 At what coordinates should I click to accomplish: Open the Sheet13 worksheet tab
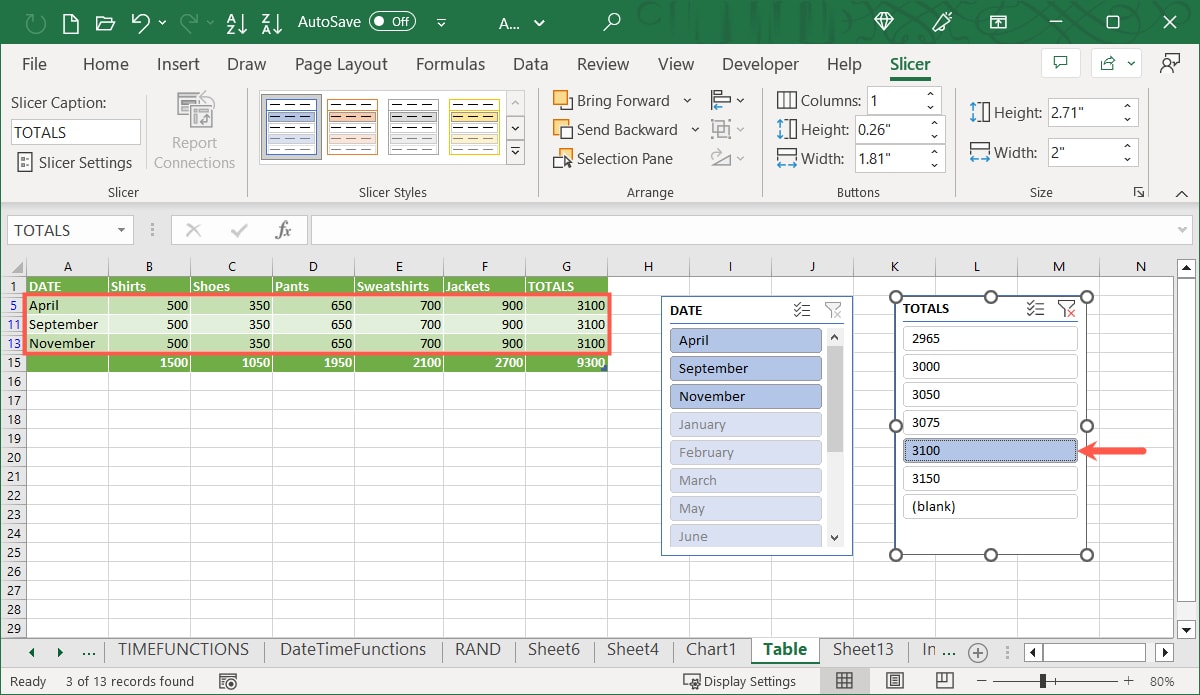coord(863,649)
